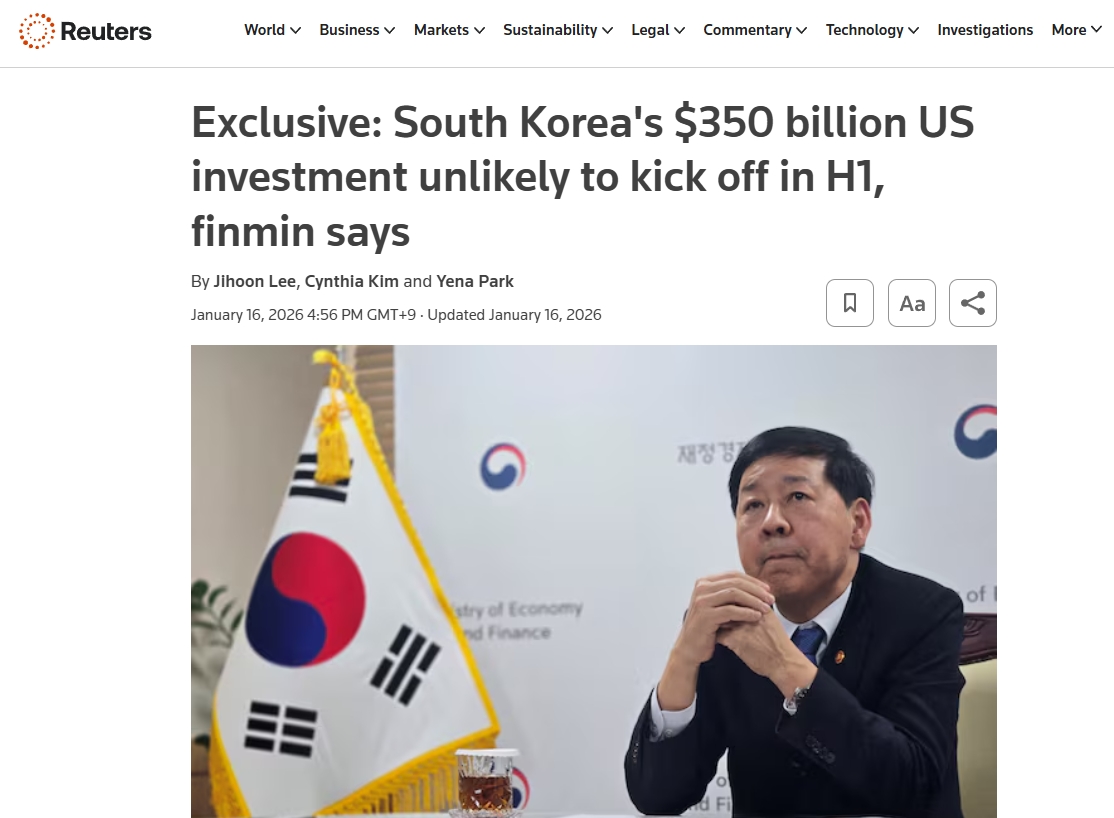Click the Reuters wordmark text

pyautogui.click(x=106, y=31)
